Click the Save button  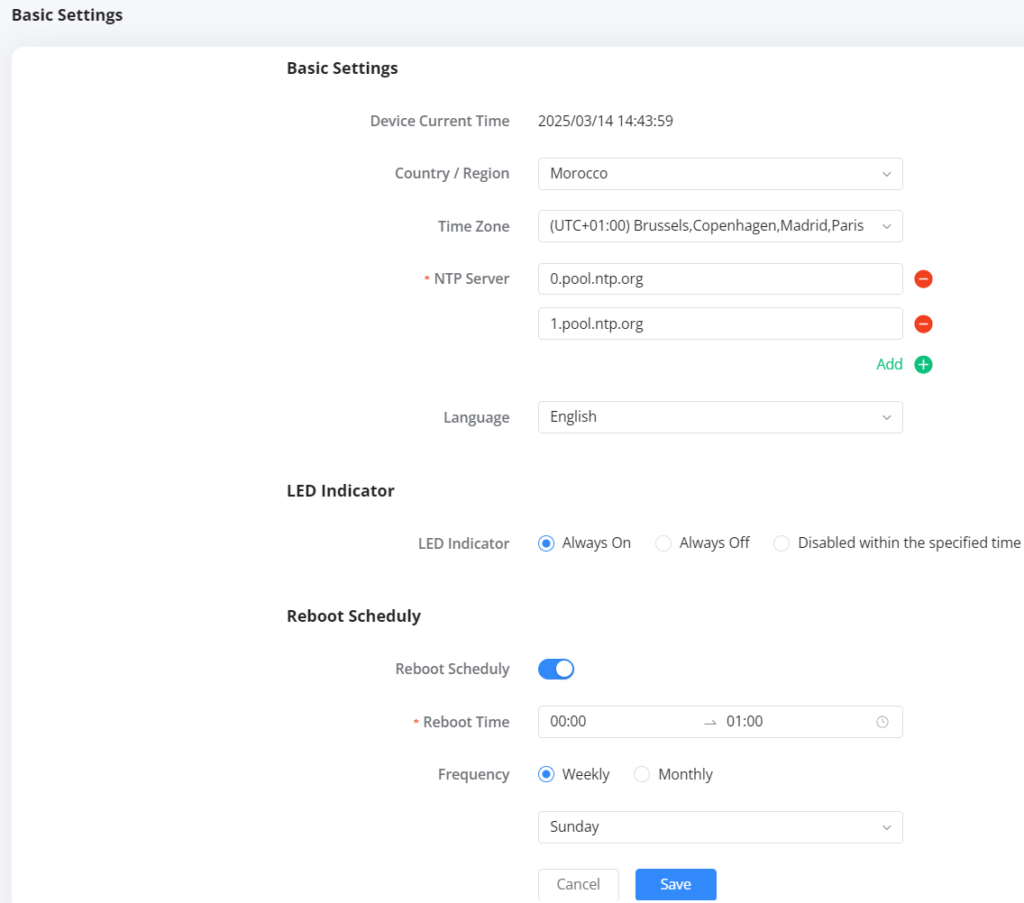point(676,885)
